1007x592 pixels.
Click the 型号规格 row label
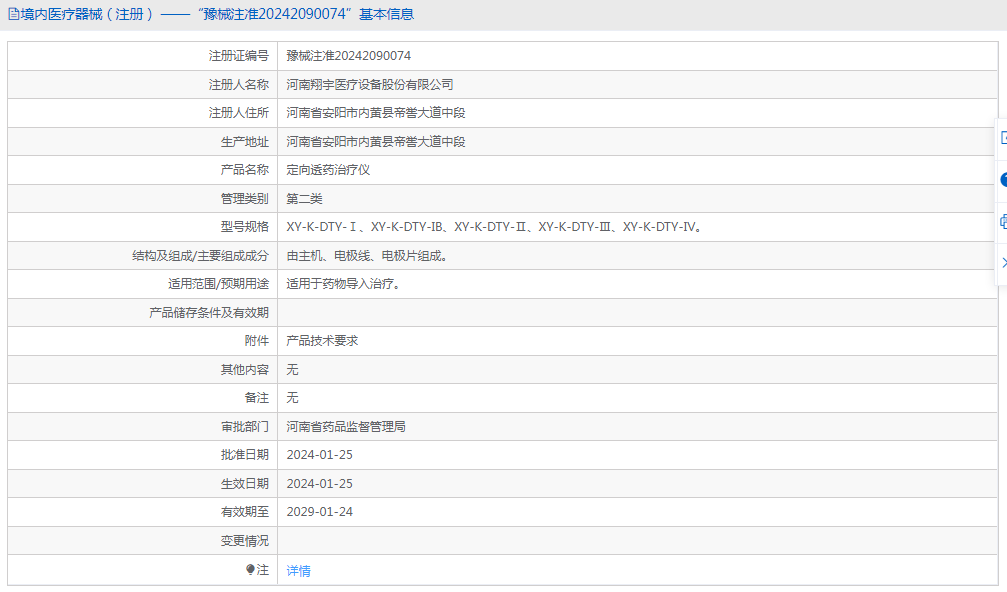[x=245, y=227]
